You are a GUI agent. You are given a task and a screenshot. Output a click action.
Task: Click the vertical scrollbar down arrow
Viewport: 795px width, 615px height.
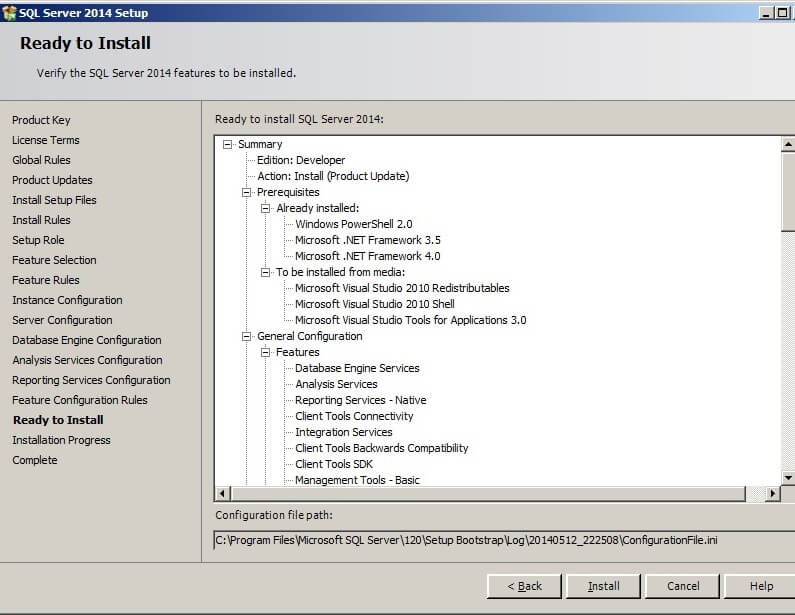tap(788, 478)
